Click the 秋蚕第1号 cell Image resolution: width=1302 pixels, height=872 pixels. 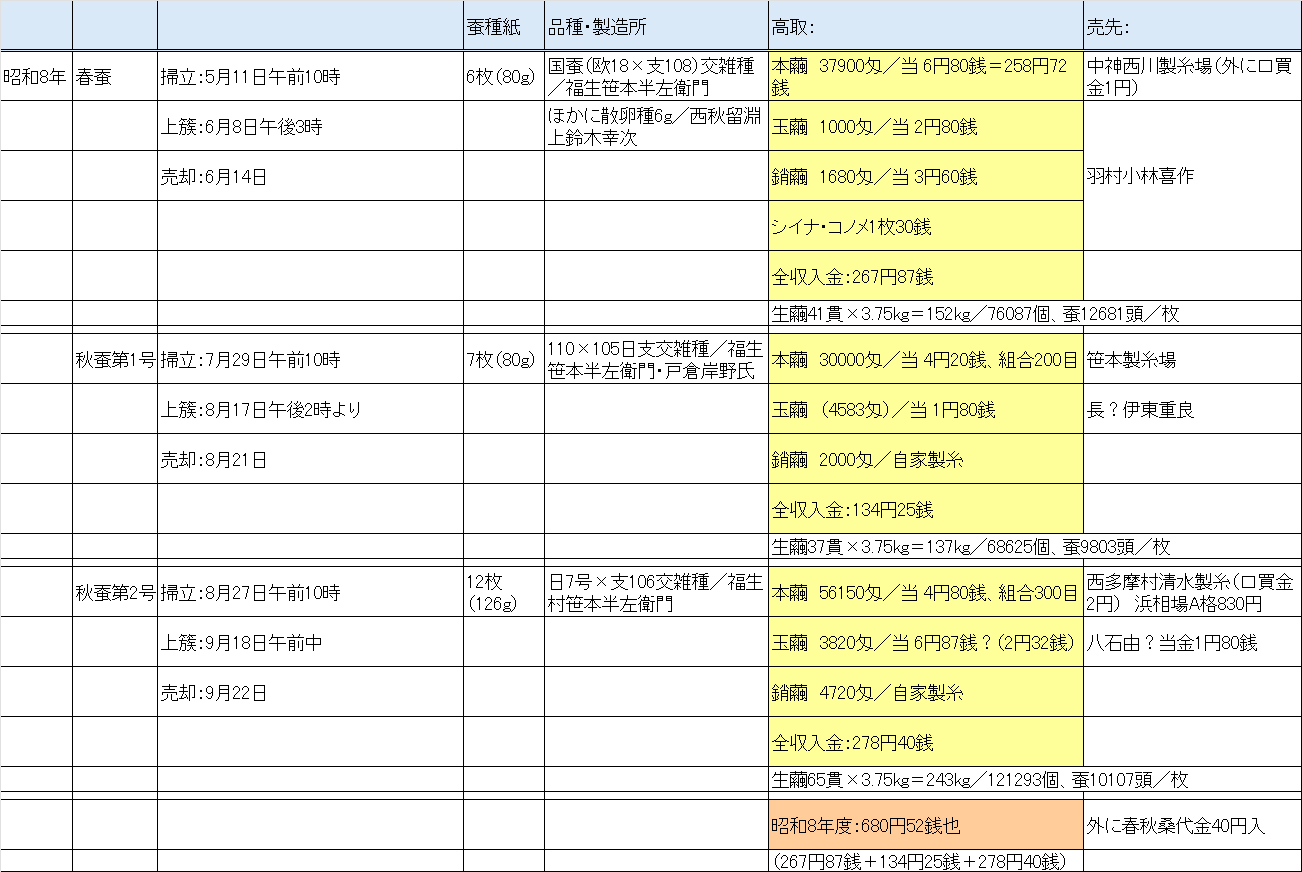pyautogui.click(x=115, y=359)
